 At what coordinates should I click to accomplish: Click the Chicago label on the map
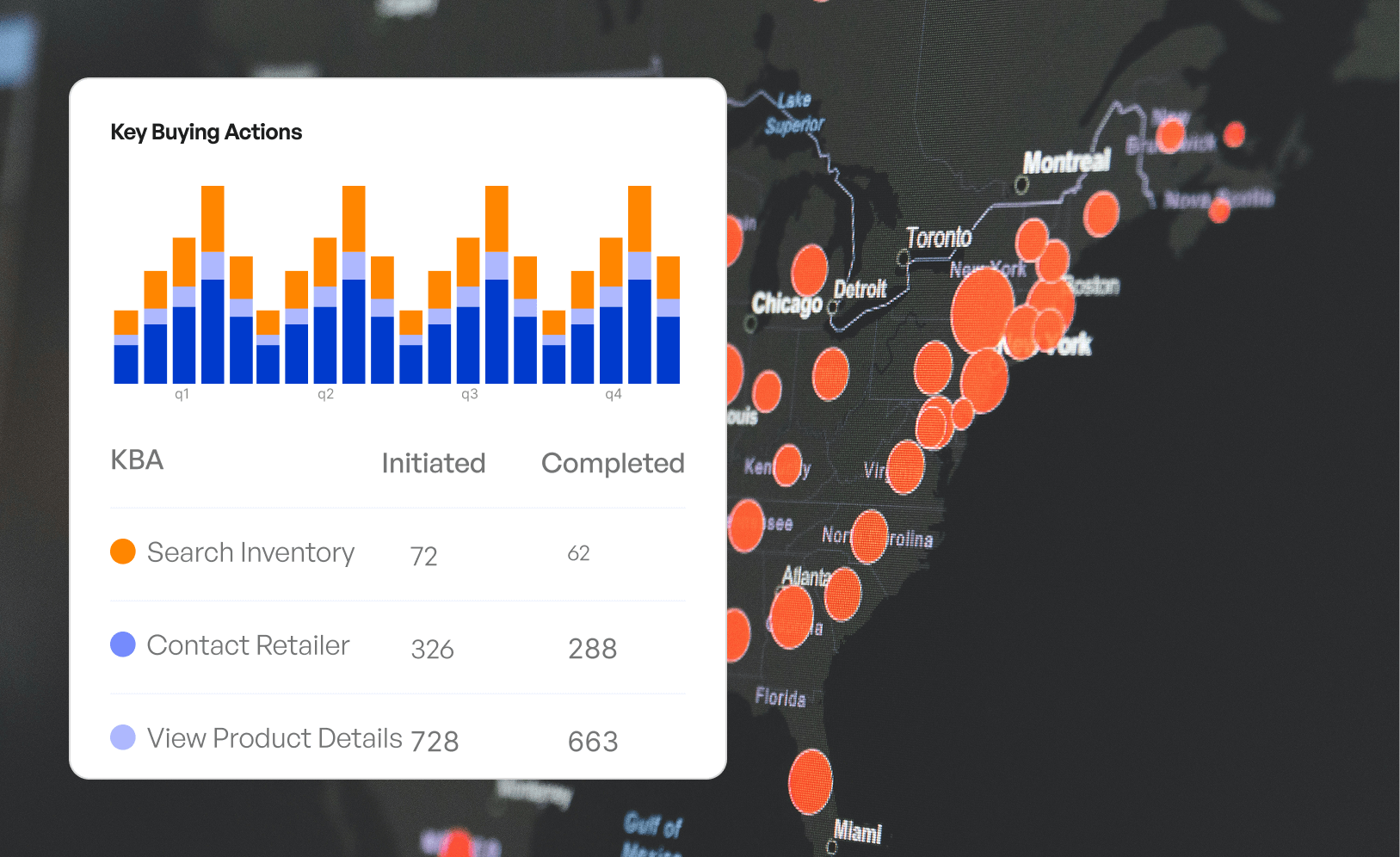tap(786, 303)
